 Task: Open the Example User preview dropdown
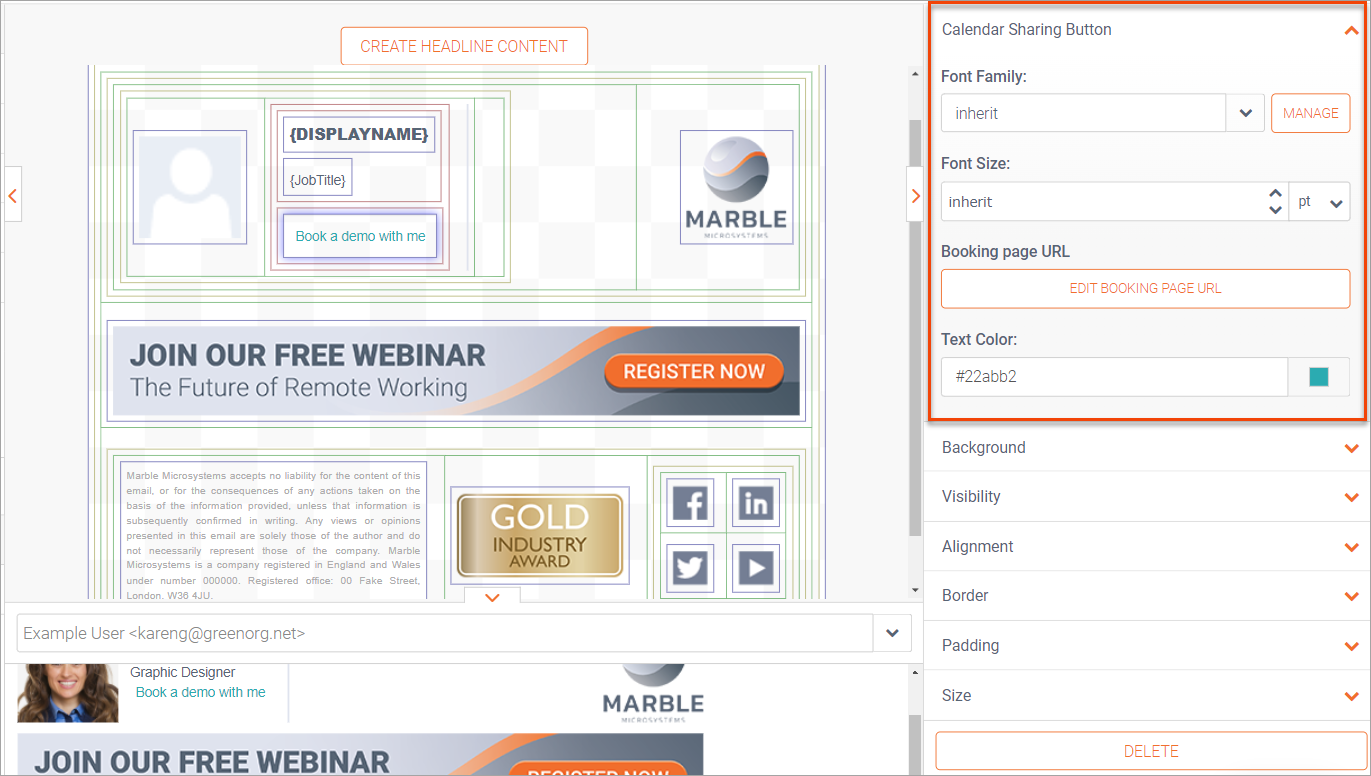(x=892, y=633)
